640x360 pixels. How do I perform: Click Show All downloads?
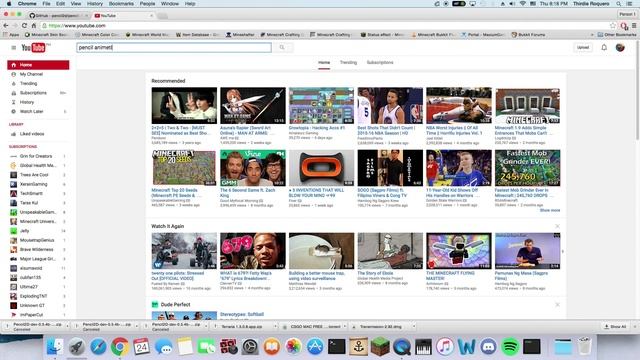pos(615,327)
